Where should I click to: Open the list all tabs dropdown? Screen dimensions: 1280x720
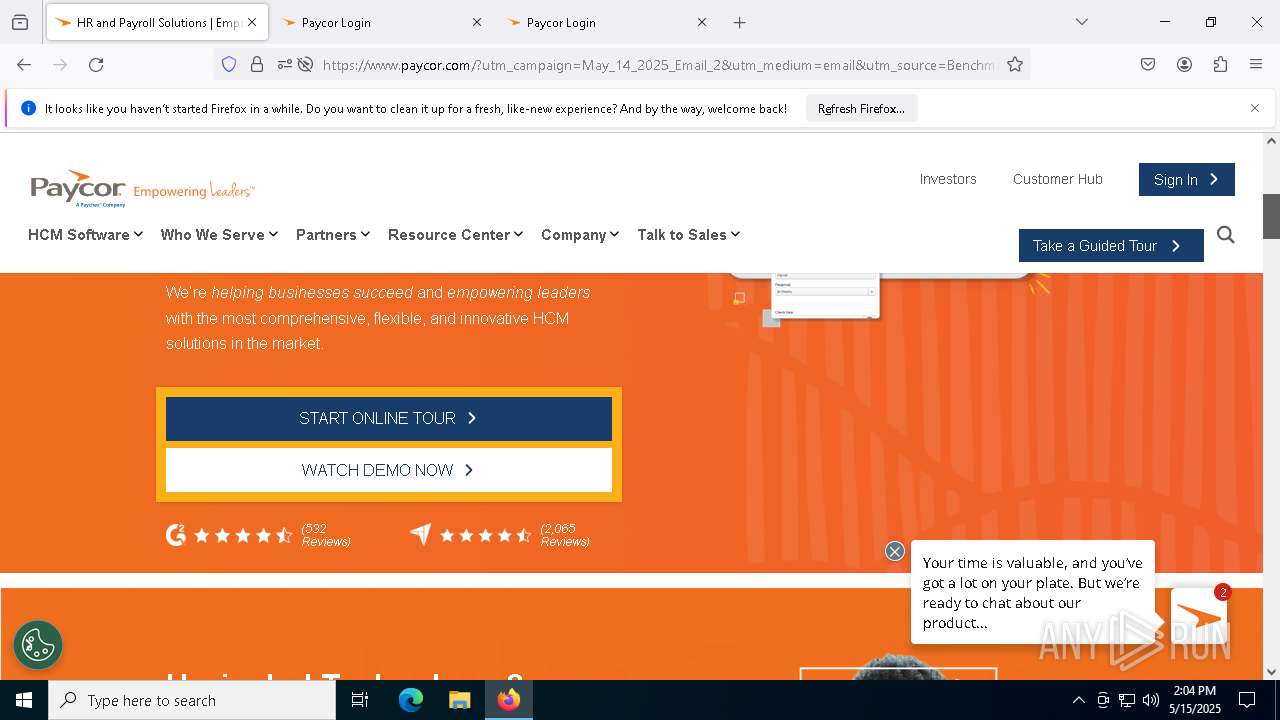1081,22
